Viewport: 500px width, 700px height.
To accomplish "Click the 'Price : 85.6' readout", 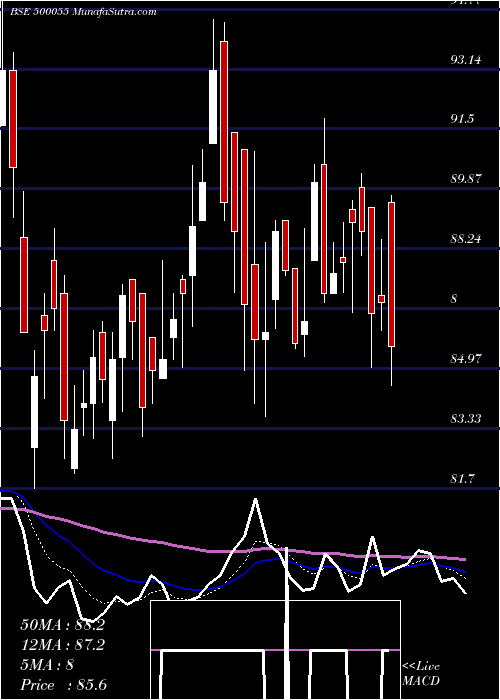I will click(x=63, y=685).
